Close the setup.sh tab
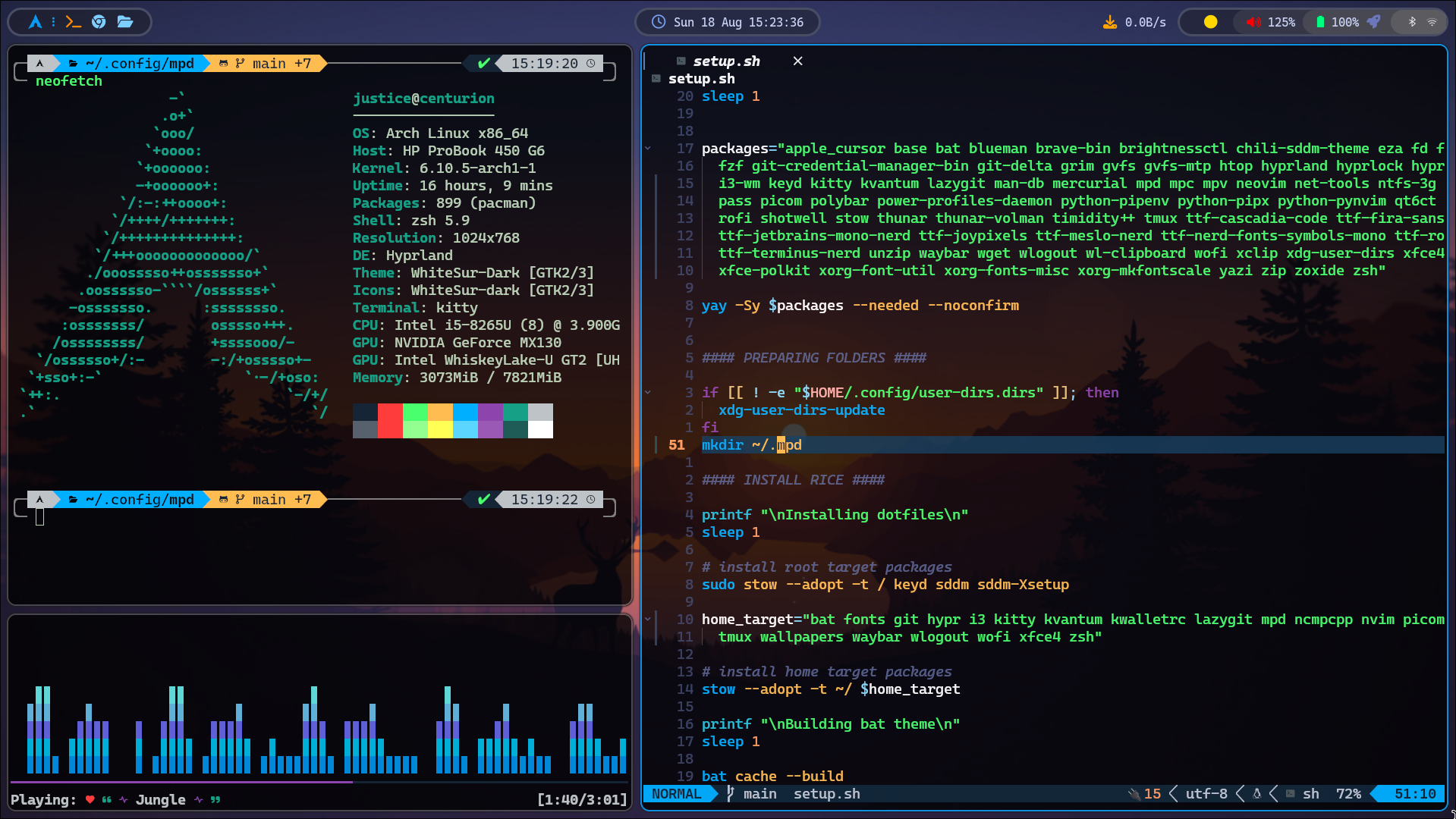The image size is (1456, 819). pos(797,61)
